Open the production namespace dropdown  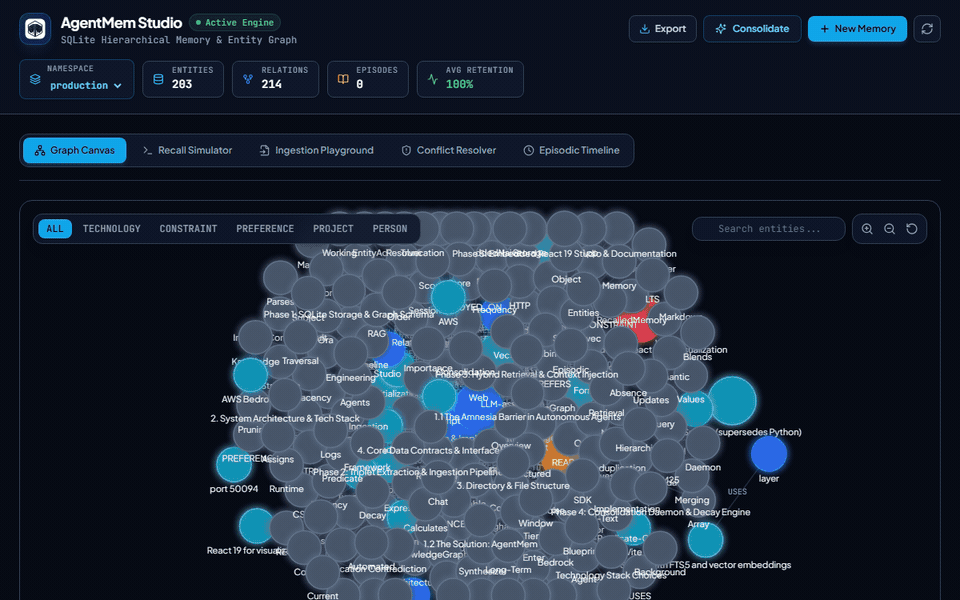point(86,86)
